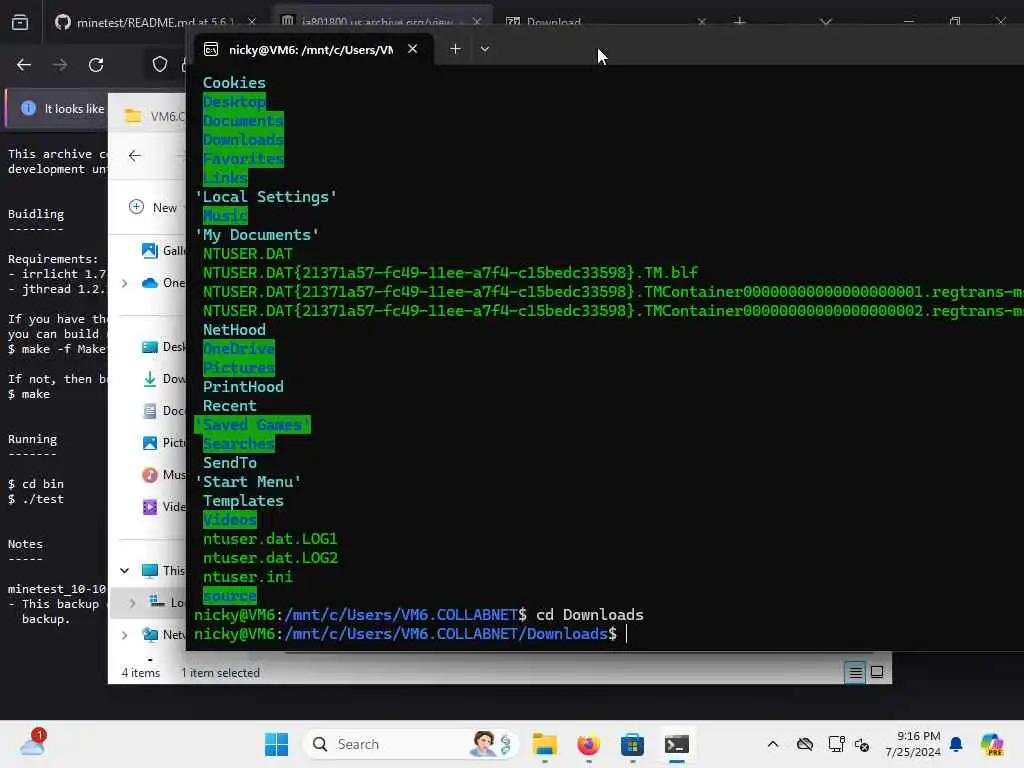Viewport: 1024px width, 768px height.
Task: Open the terminal profile dropdown menu
Action: [x=485, y=49]
